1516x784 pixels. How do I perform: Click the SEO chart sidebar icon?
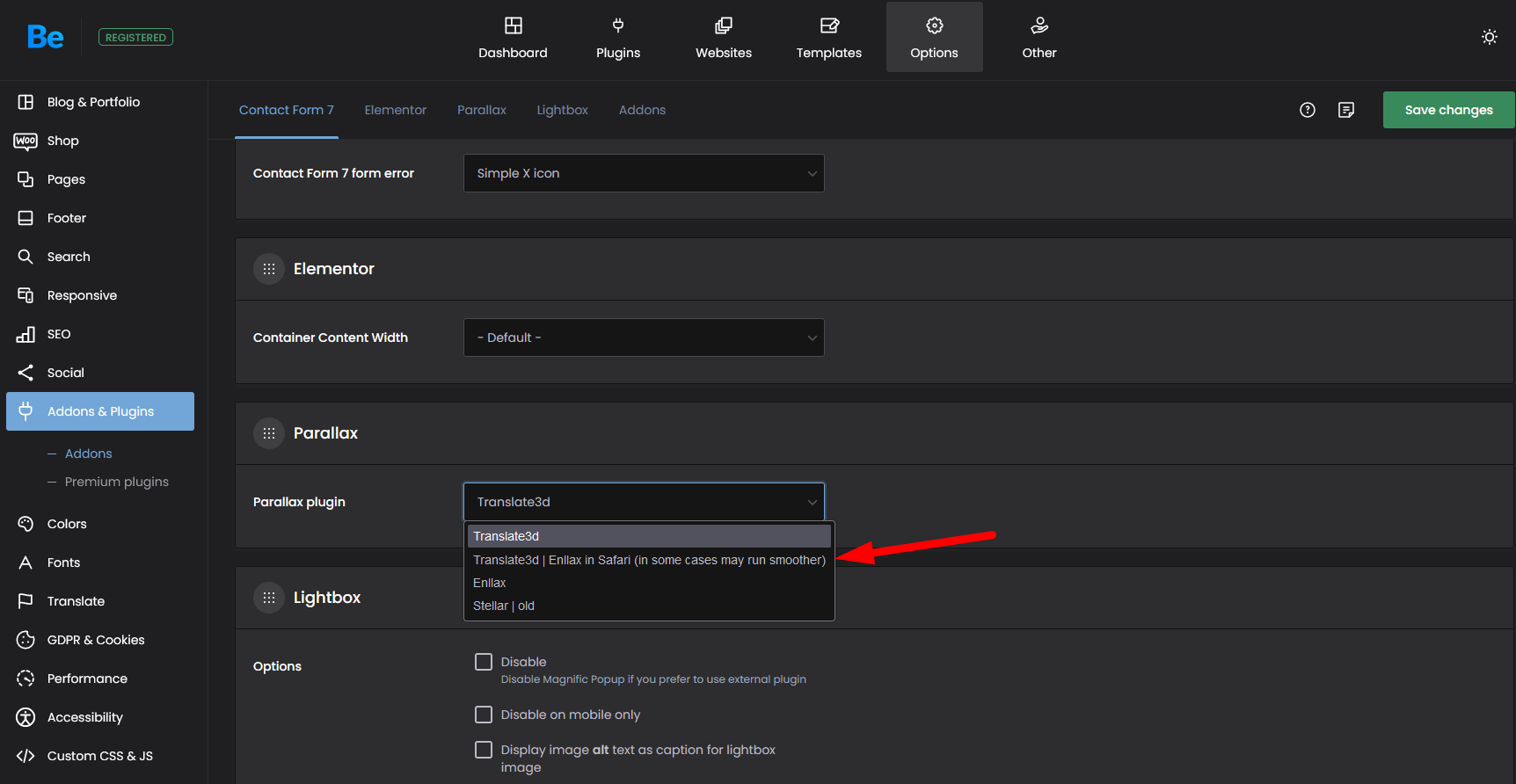click(x=26, y=334)
